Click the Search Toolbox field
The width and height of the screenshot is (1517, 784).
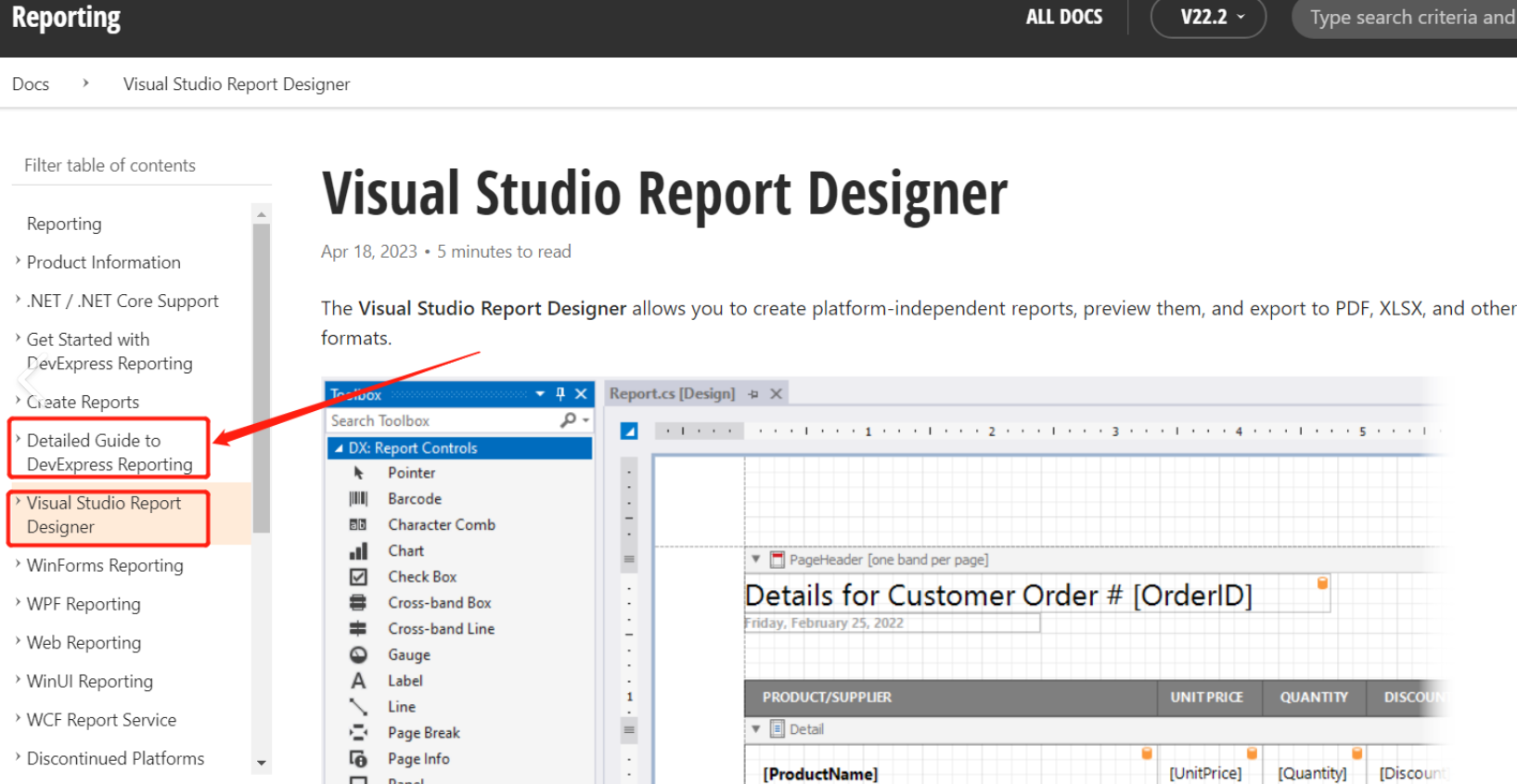444,420
